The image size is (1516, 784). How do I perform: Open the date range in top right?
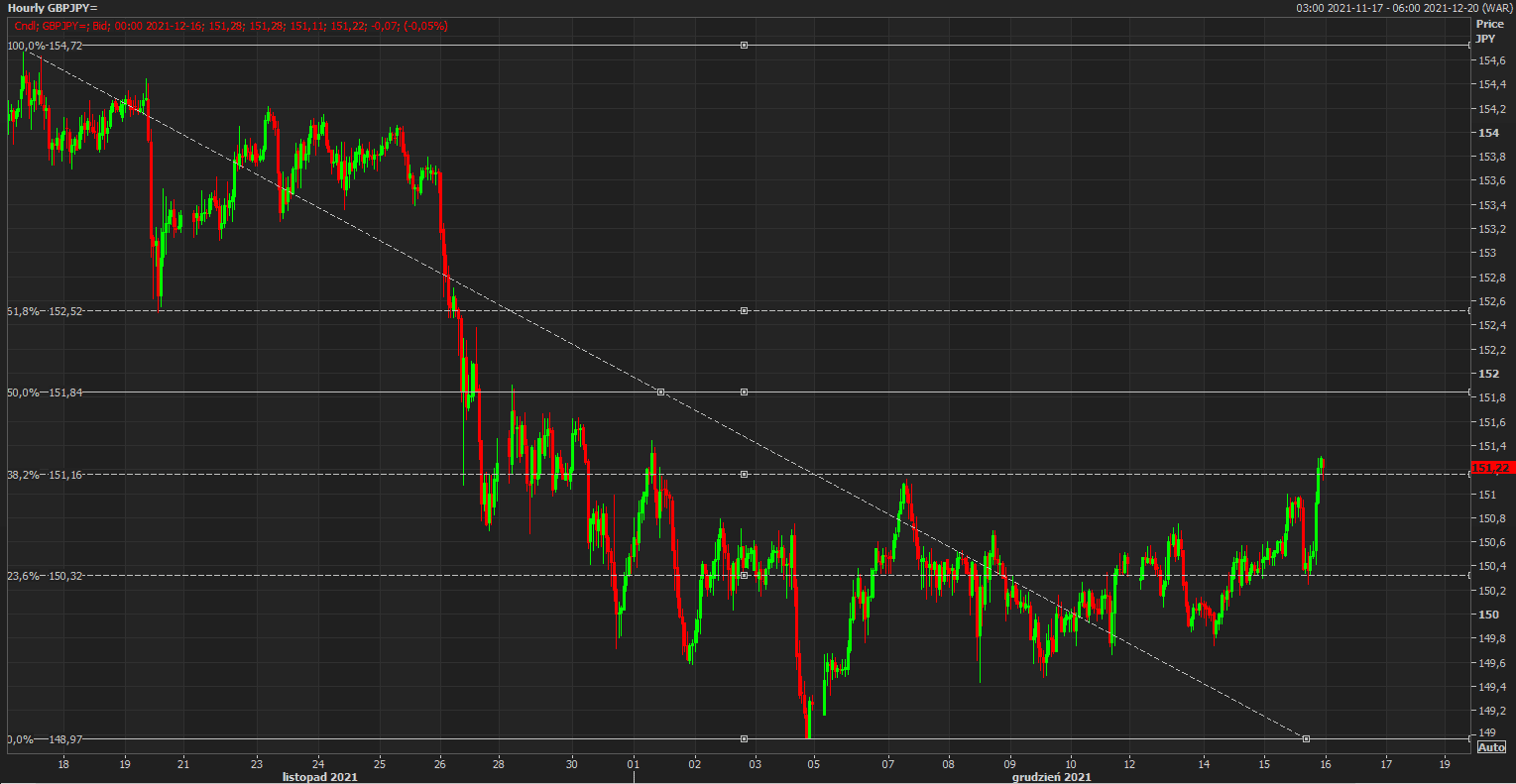tap(1402, 8)
